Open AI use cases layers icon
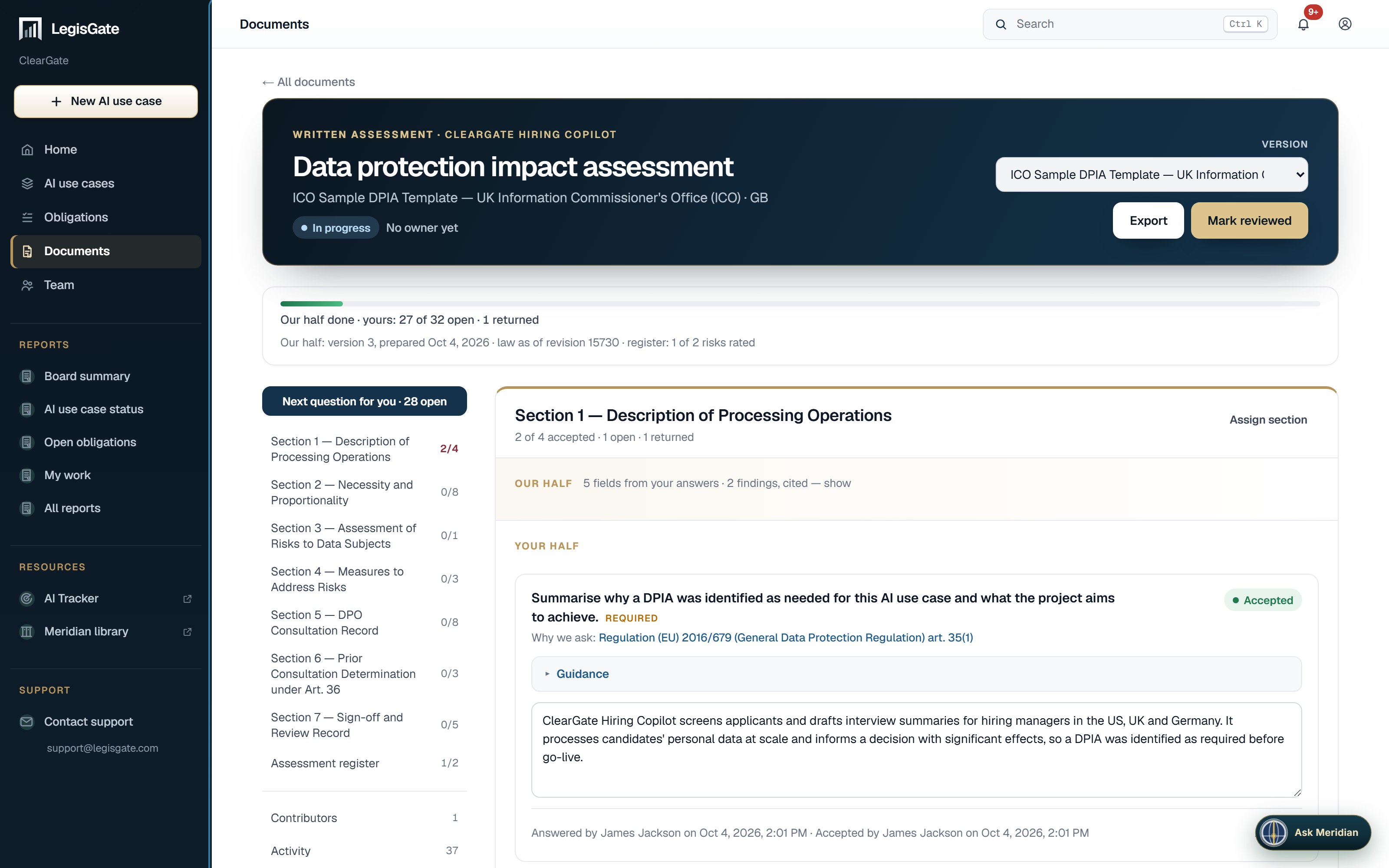The height and width of the screenshot is (868, 1389). tap(27, 184)
